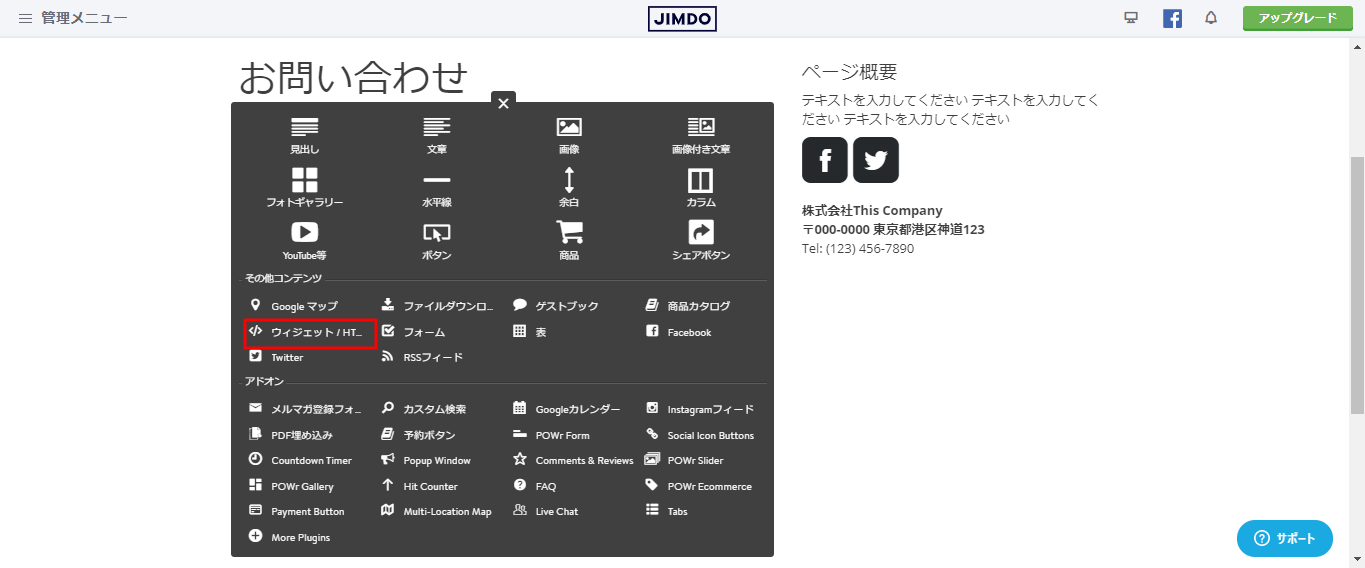Insert a フォトギャラリー element
Screen dimensions: 1365x568
coord(305,188)
